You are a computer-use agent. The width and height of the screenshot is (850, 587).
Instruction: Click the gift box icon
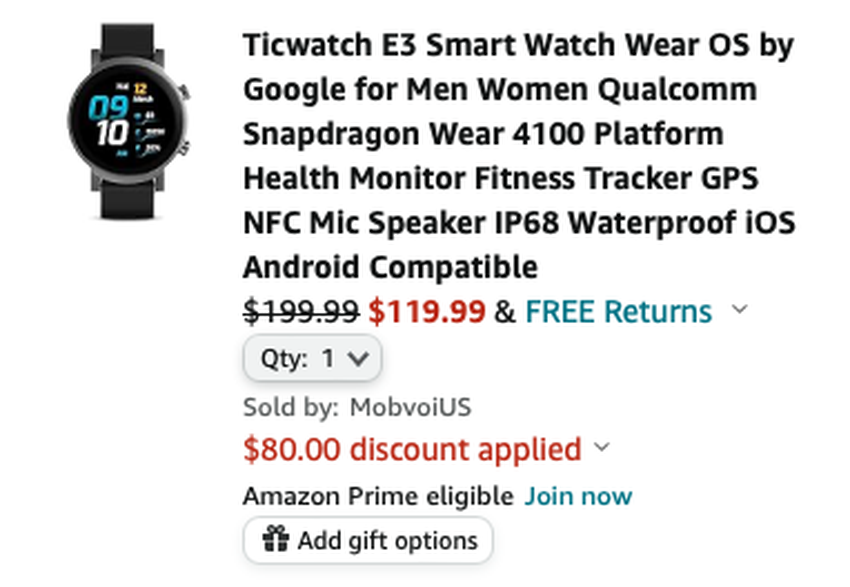point(275,539)
